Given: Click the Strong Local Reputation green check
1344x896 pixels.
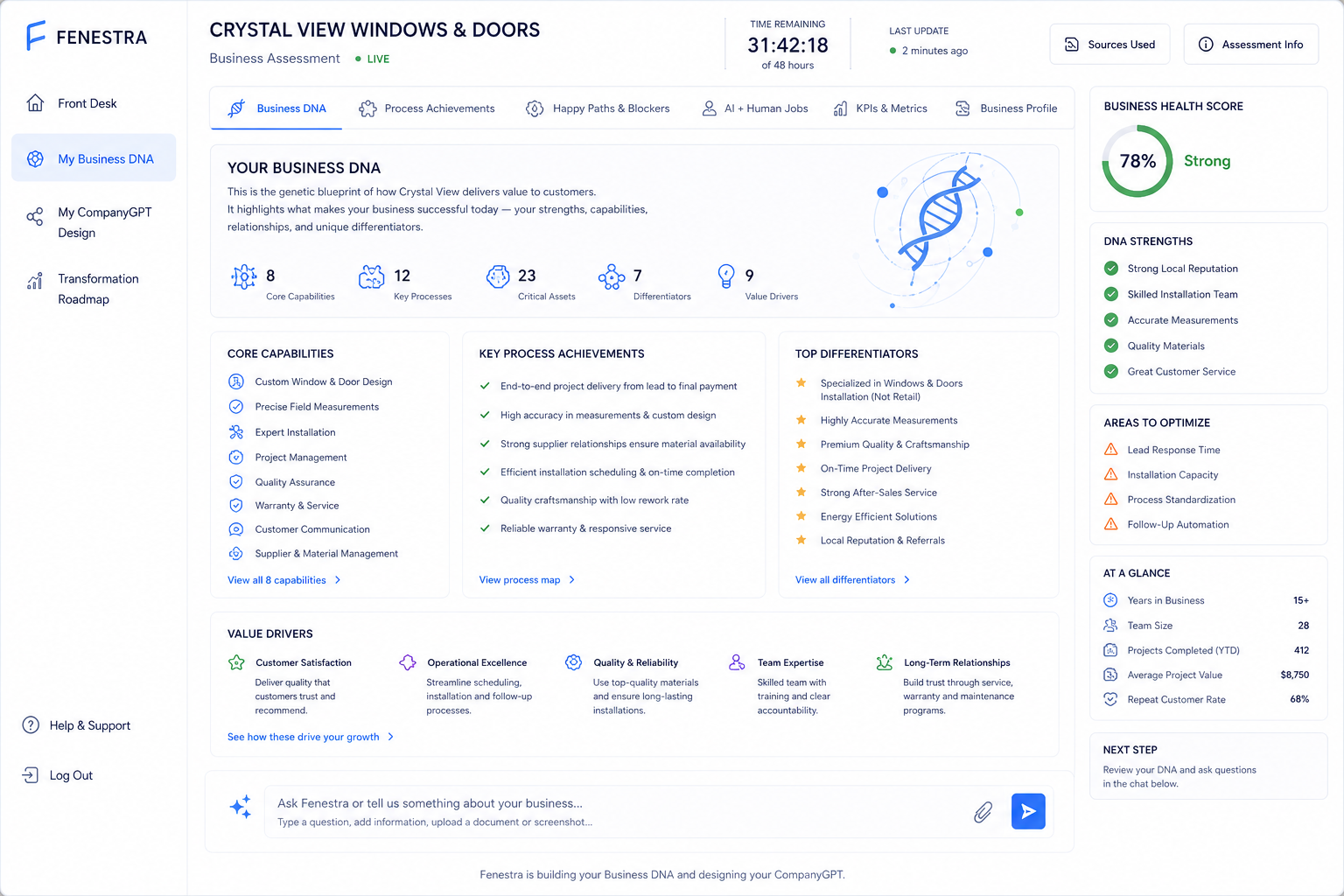Looking at the screenshot, I should click(x=1111, y=269).
